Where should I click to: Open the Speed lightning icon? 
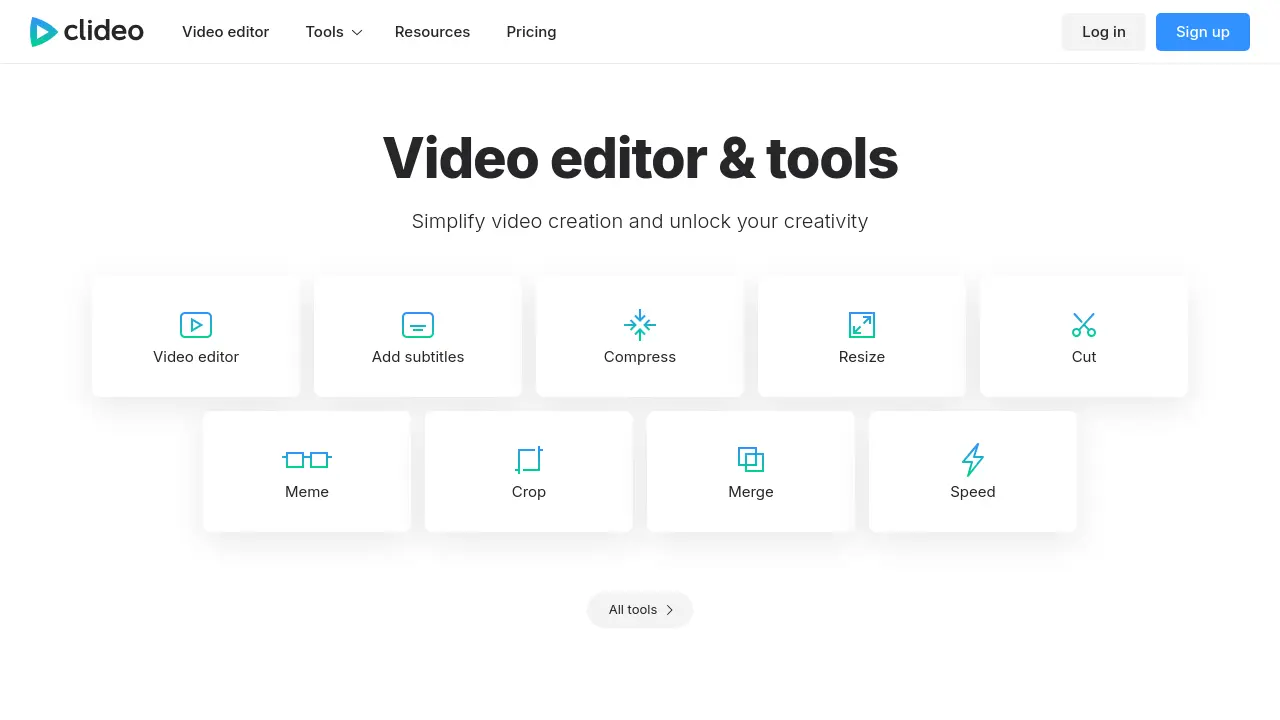coord(973,460)
